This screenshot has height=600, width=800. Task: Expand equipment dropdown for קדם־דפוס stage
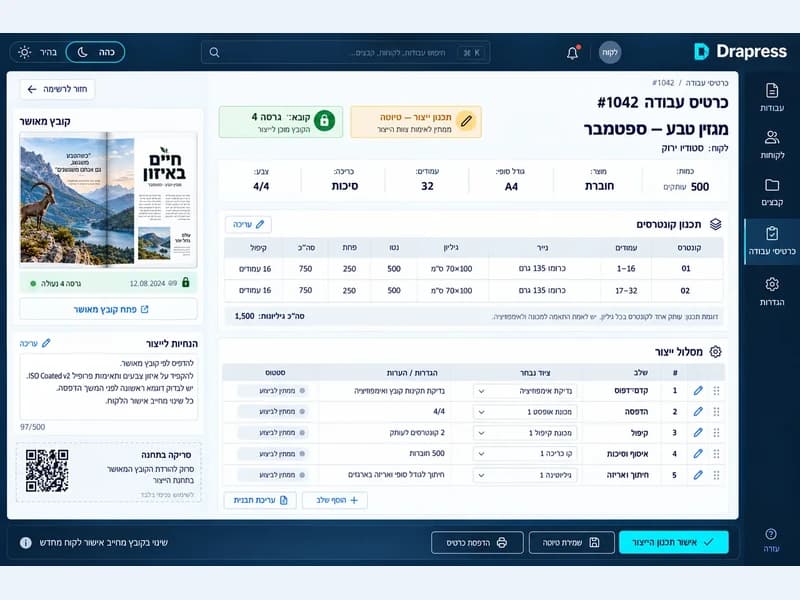coord(525,391)
